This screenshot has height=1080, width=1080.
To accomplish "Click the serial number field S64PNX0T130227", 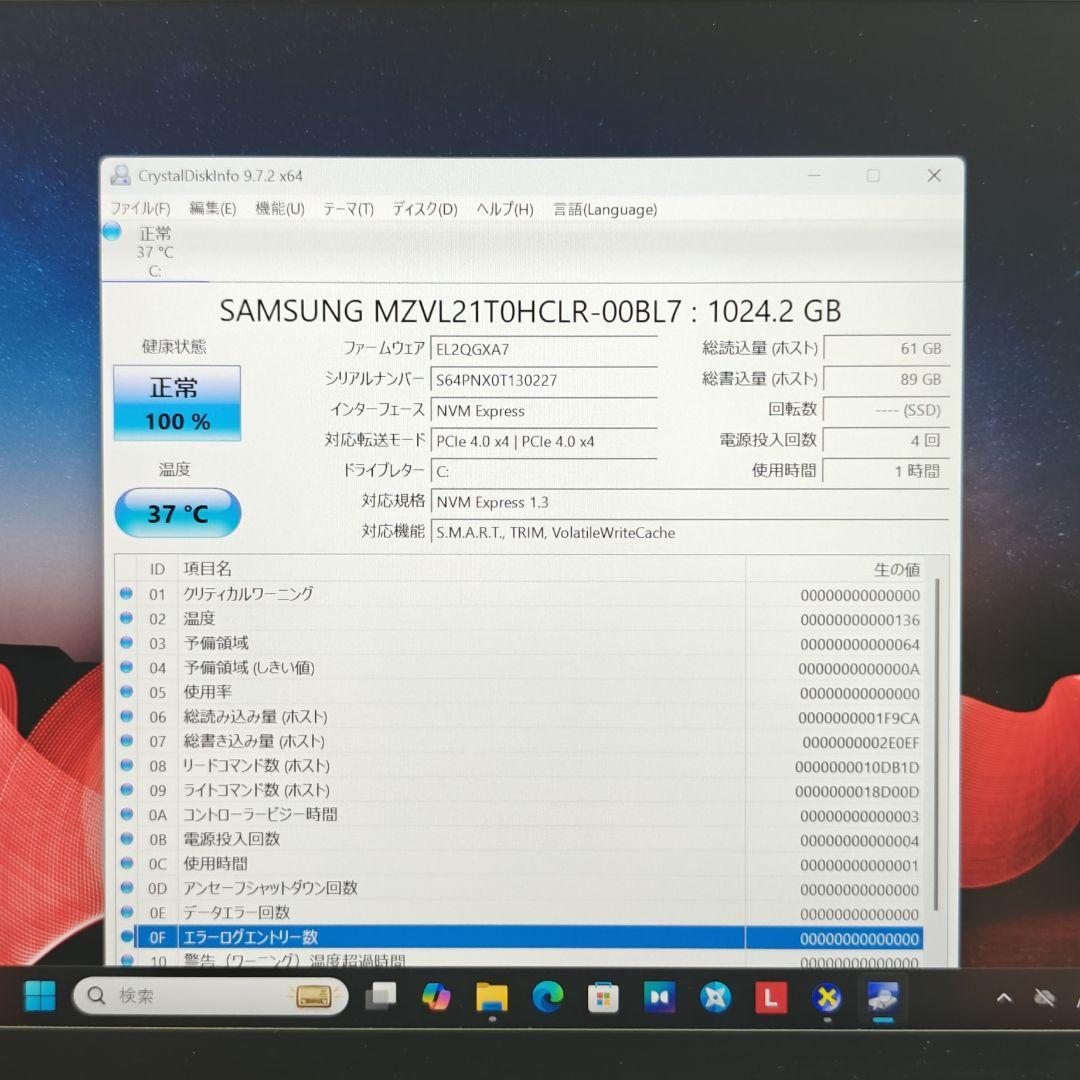I will pos(544,380).
